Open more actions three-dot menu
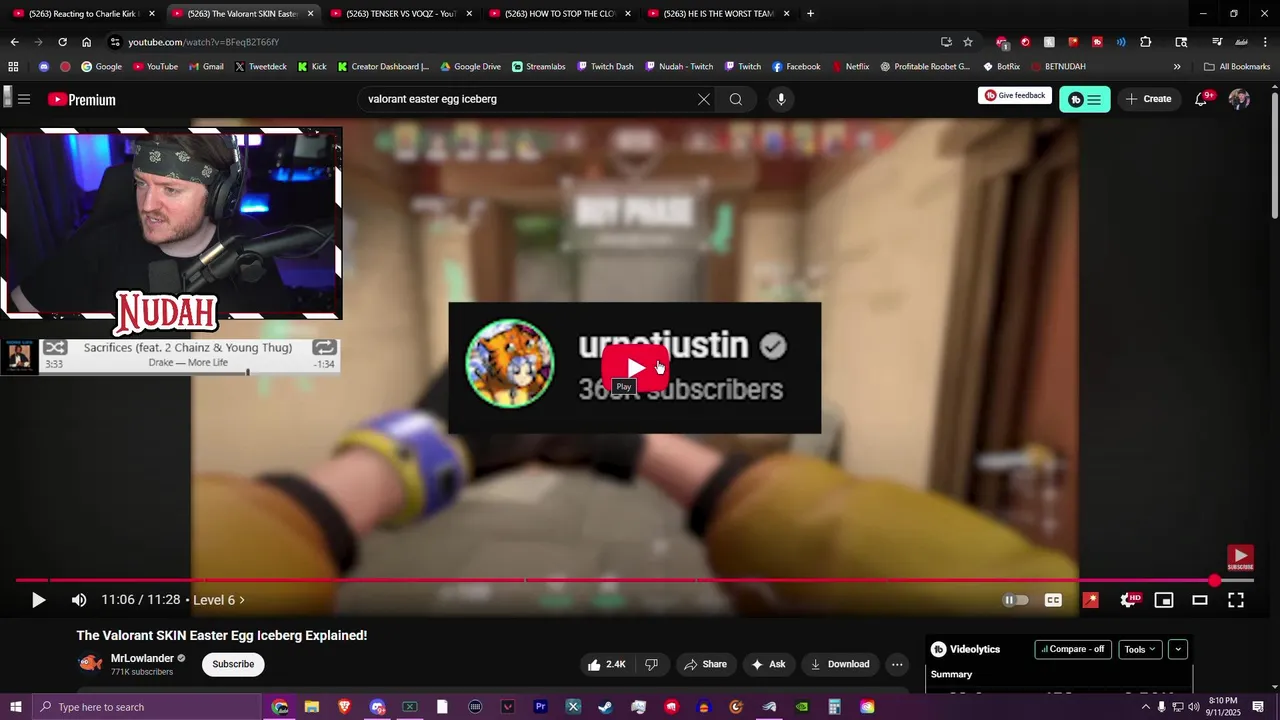Screen dimensions: 1280x720 click(897, 664)
